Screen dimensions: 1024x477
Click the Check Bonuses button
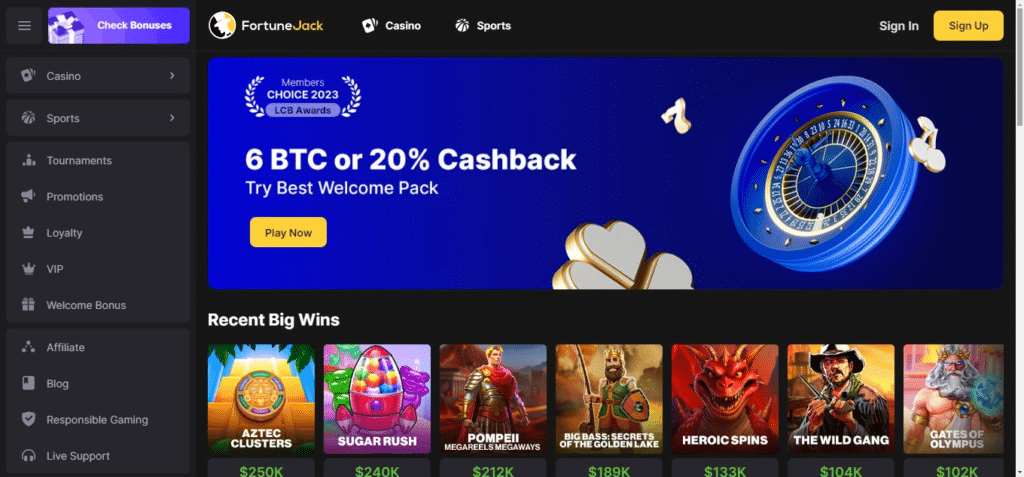[119, 25]
